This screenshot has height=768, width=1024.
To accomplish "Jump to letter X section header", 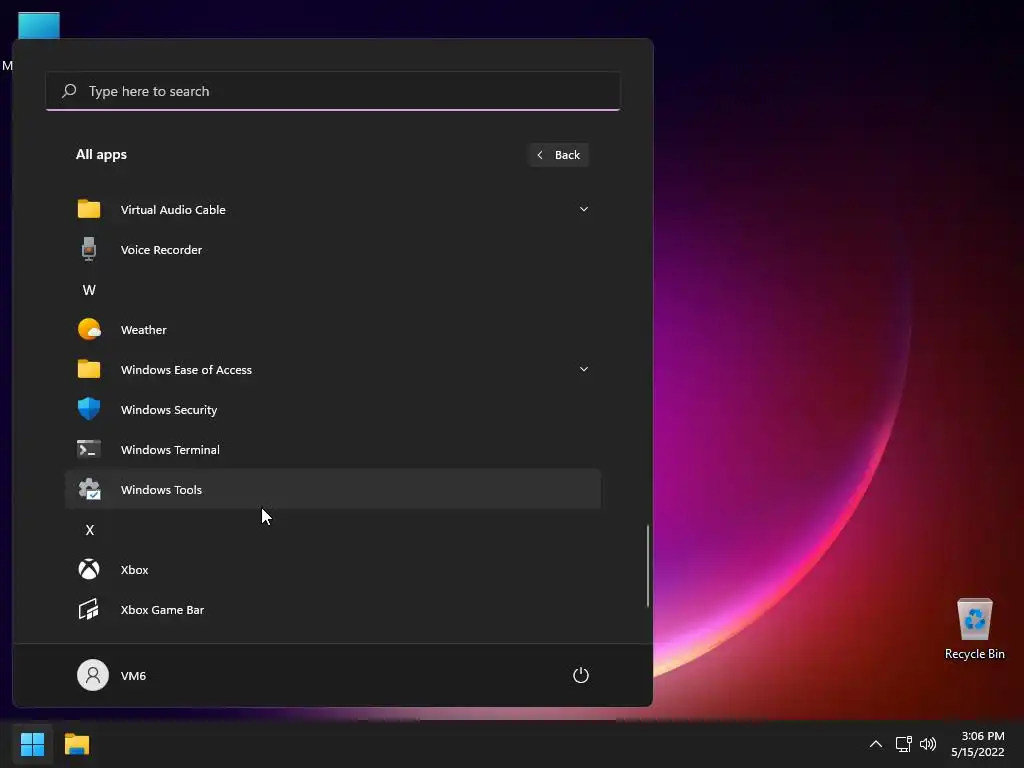I will pyautogui.click(x=89, y=530).
